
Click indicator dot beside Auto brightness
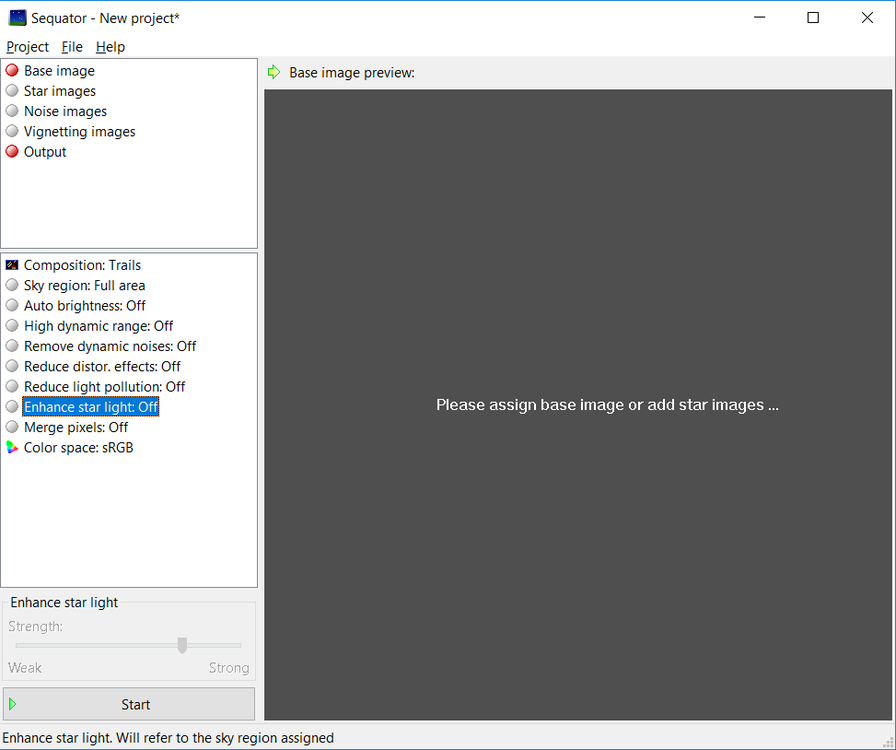coord(12,305)
